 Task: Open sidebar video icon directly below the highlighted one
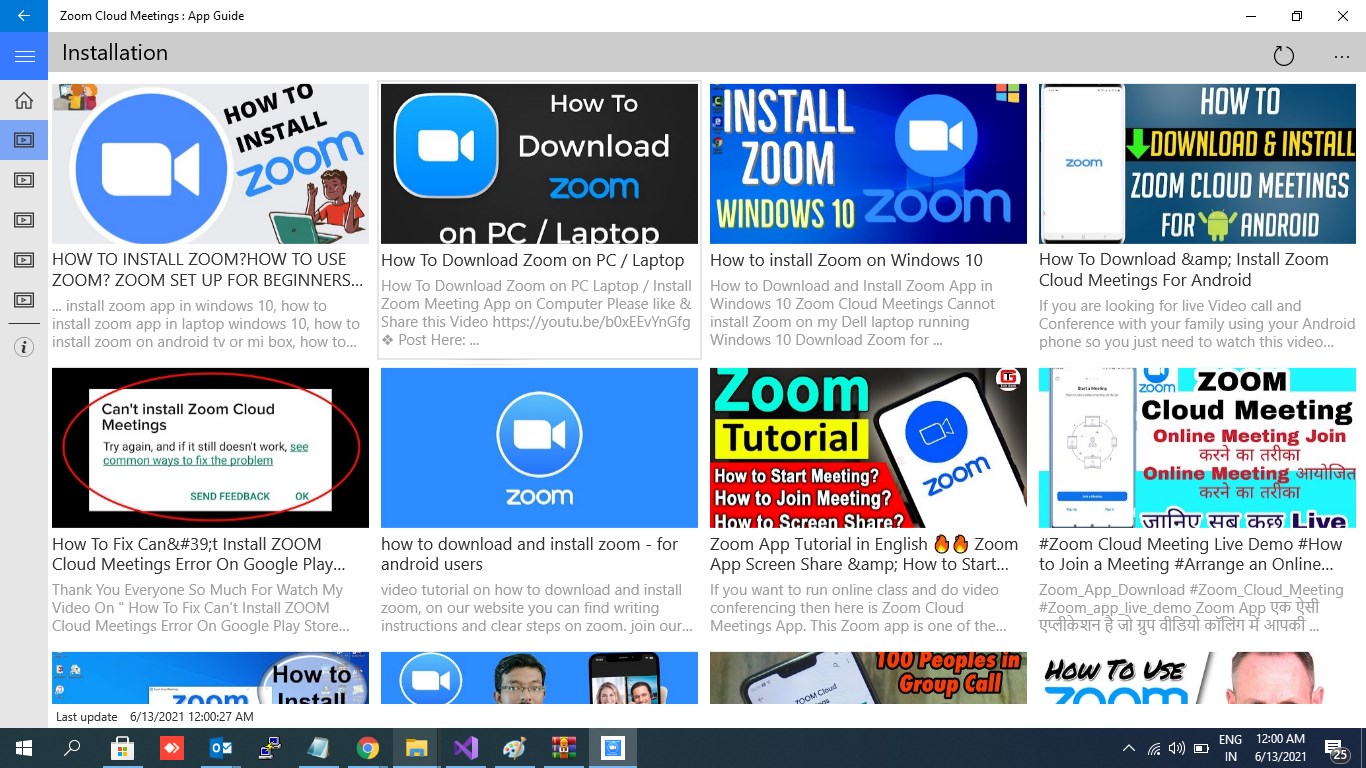(24, 180)
